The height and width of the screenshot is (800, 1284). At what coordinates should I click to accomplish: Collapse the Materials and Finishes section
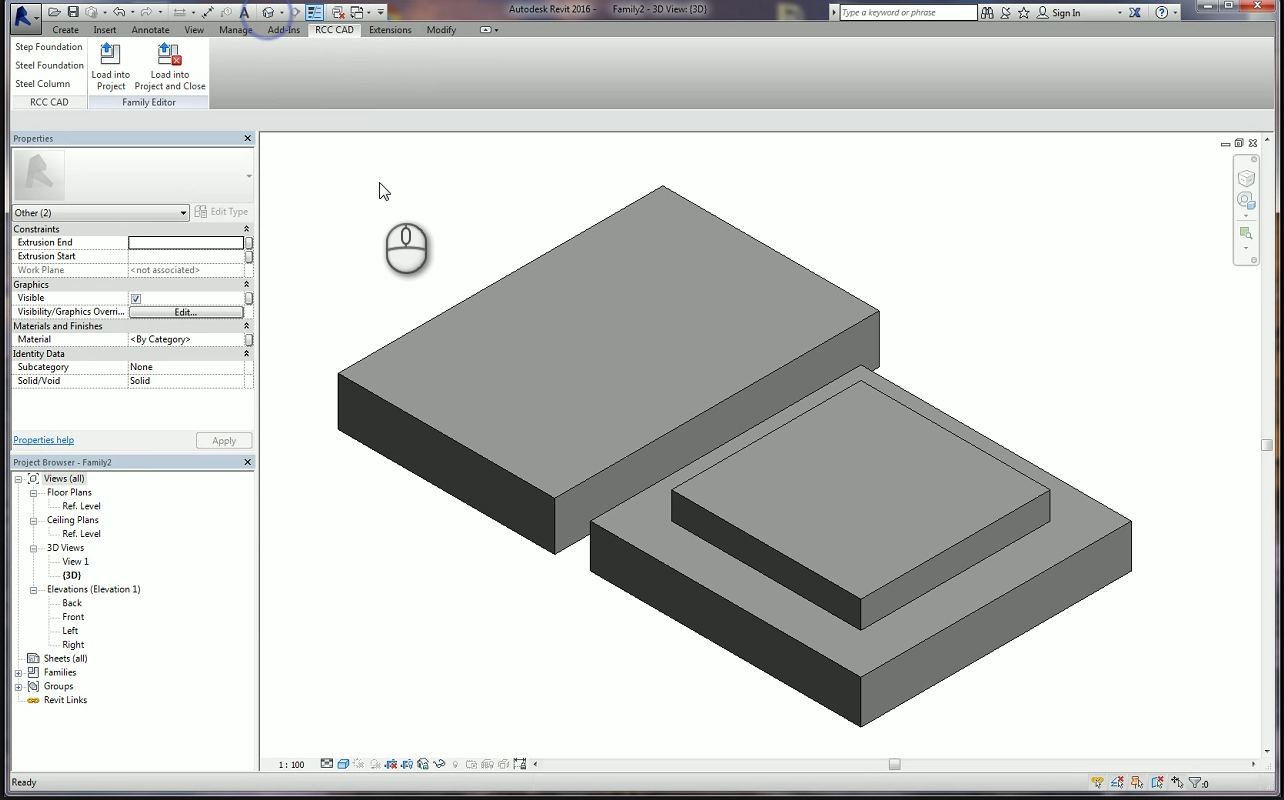click(x=246, y=326)
